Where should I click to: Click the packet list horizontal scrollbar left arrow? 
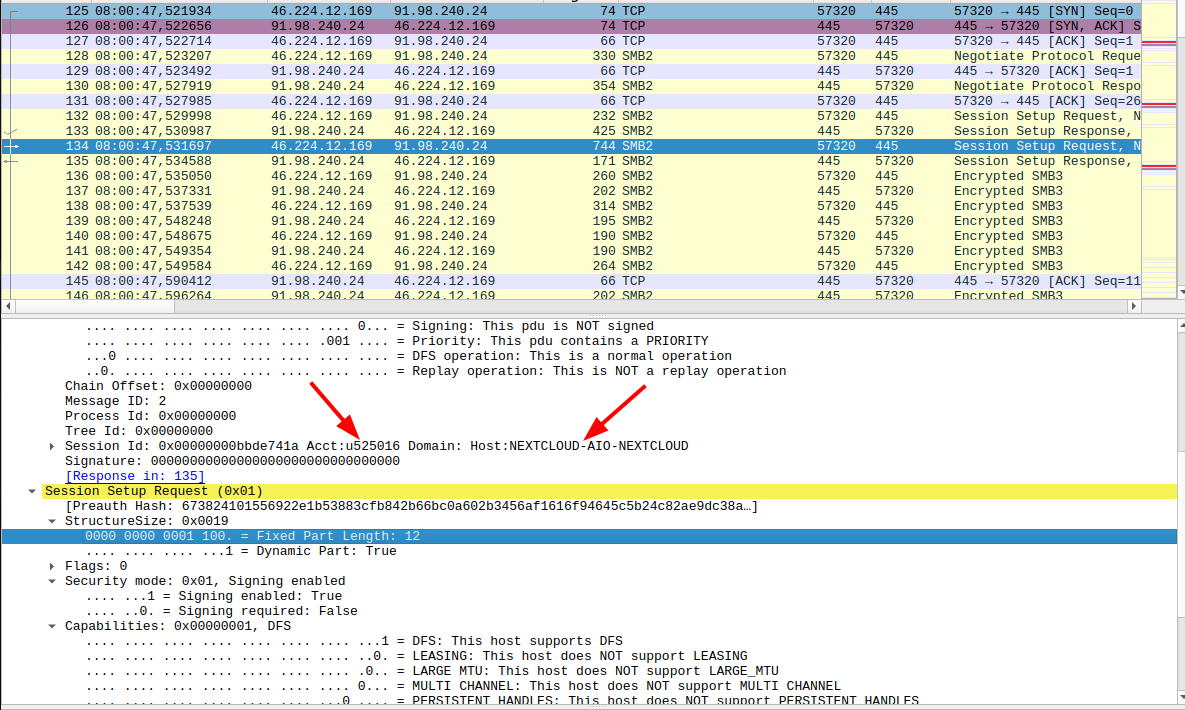9,306
